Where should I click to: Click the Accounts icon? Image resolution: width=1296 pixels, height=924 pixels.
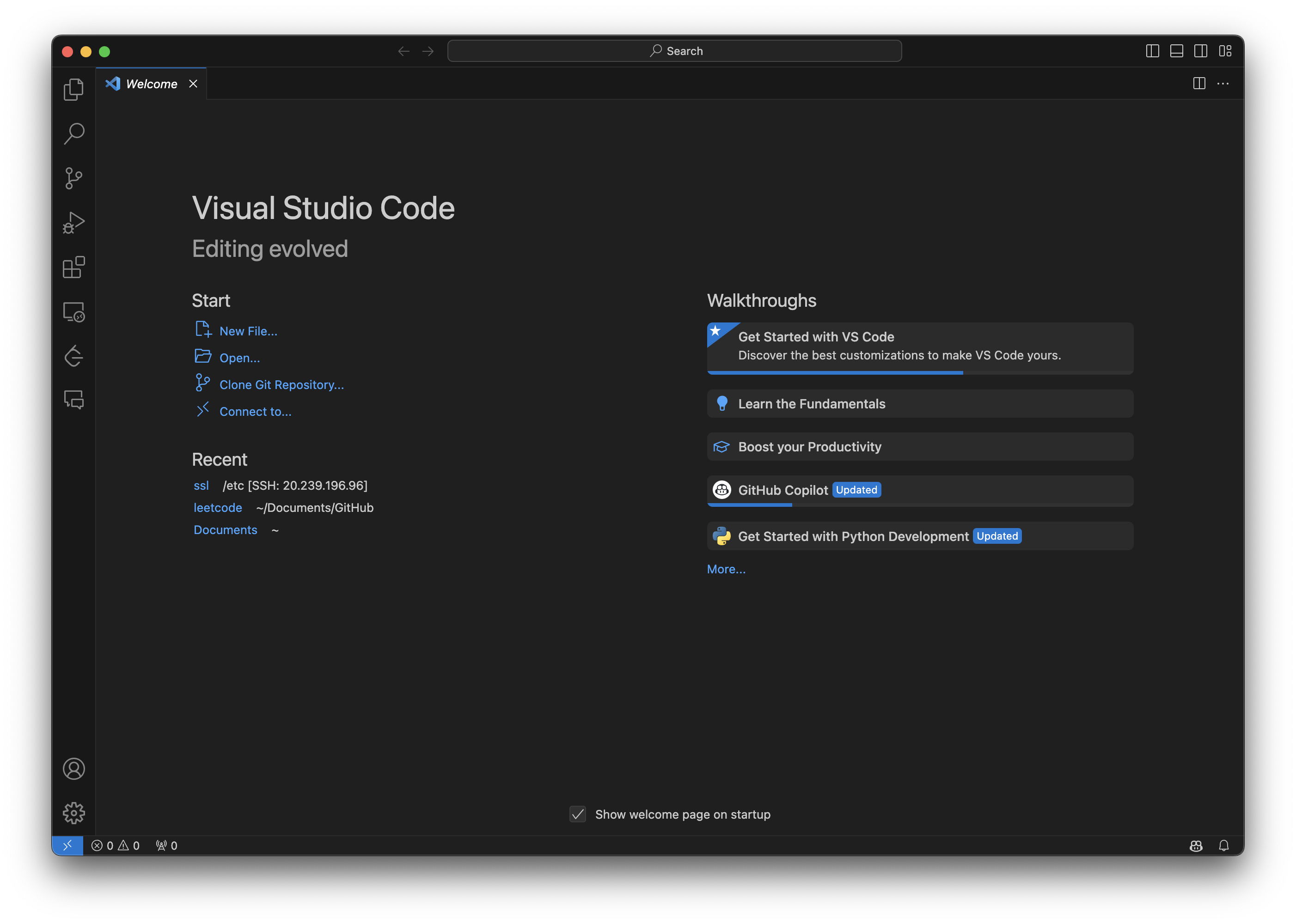coord(73,769)
